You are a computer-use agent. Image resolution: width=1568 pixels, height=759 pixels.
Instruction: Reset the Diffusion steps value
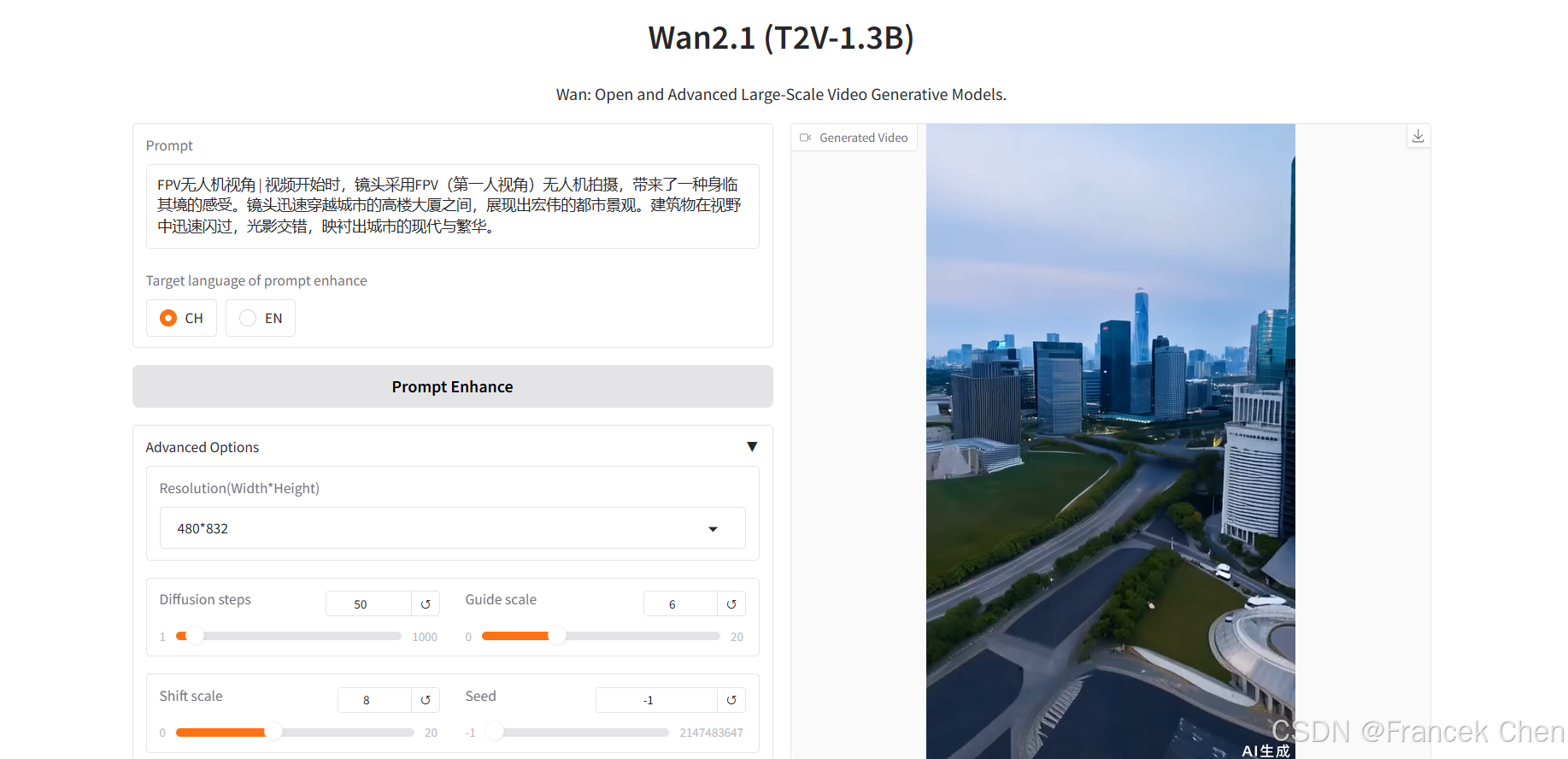point(426,604)
